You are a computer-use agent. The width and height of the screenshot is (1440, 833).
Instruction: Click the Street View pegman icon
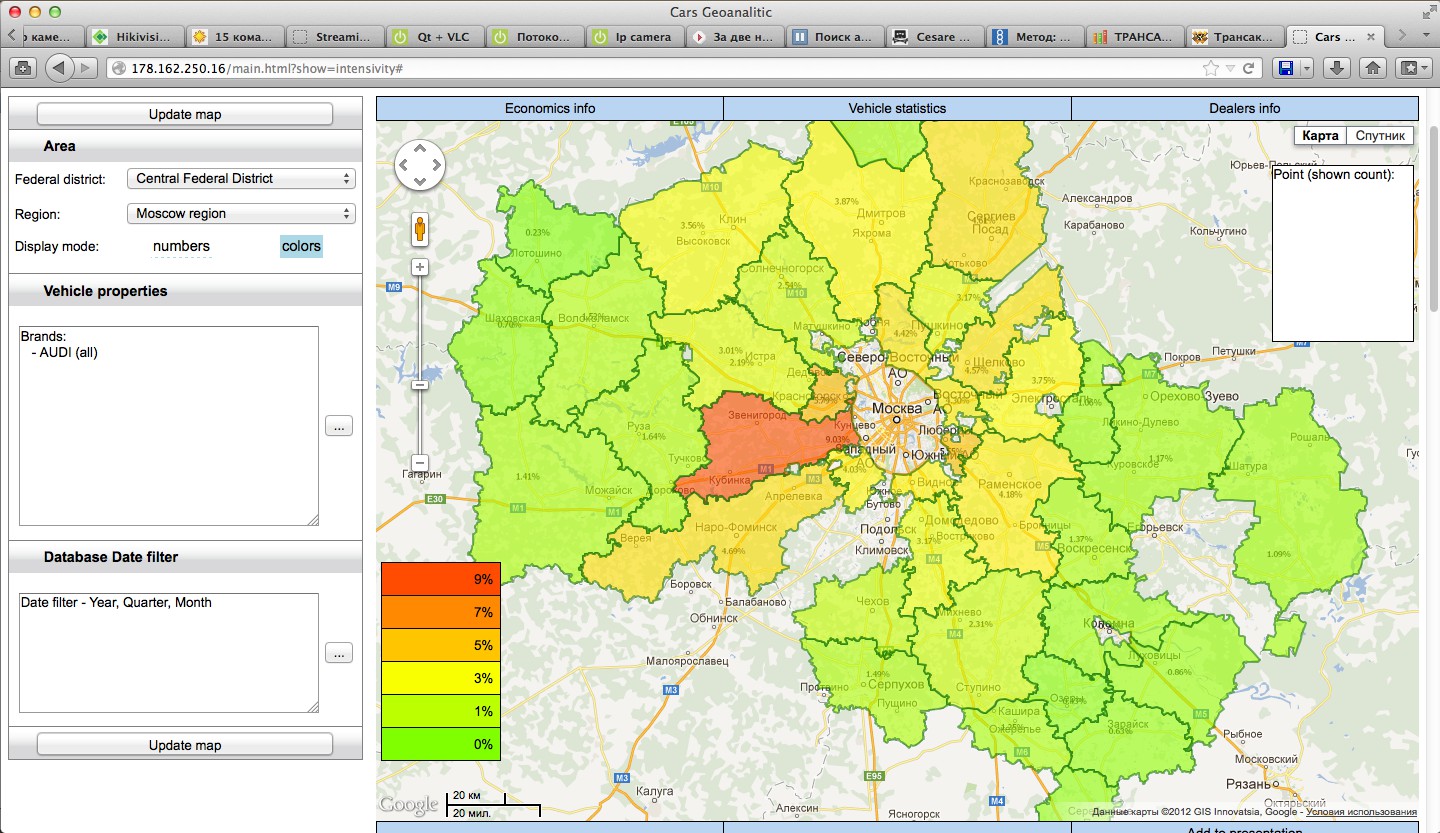[420, 229]
